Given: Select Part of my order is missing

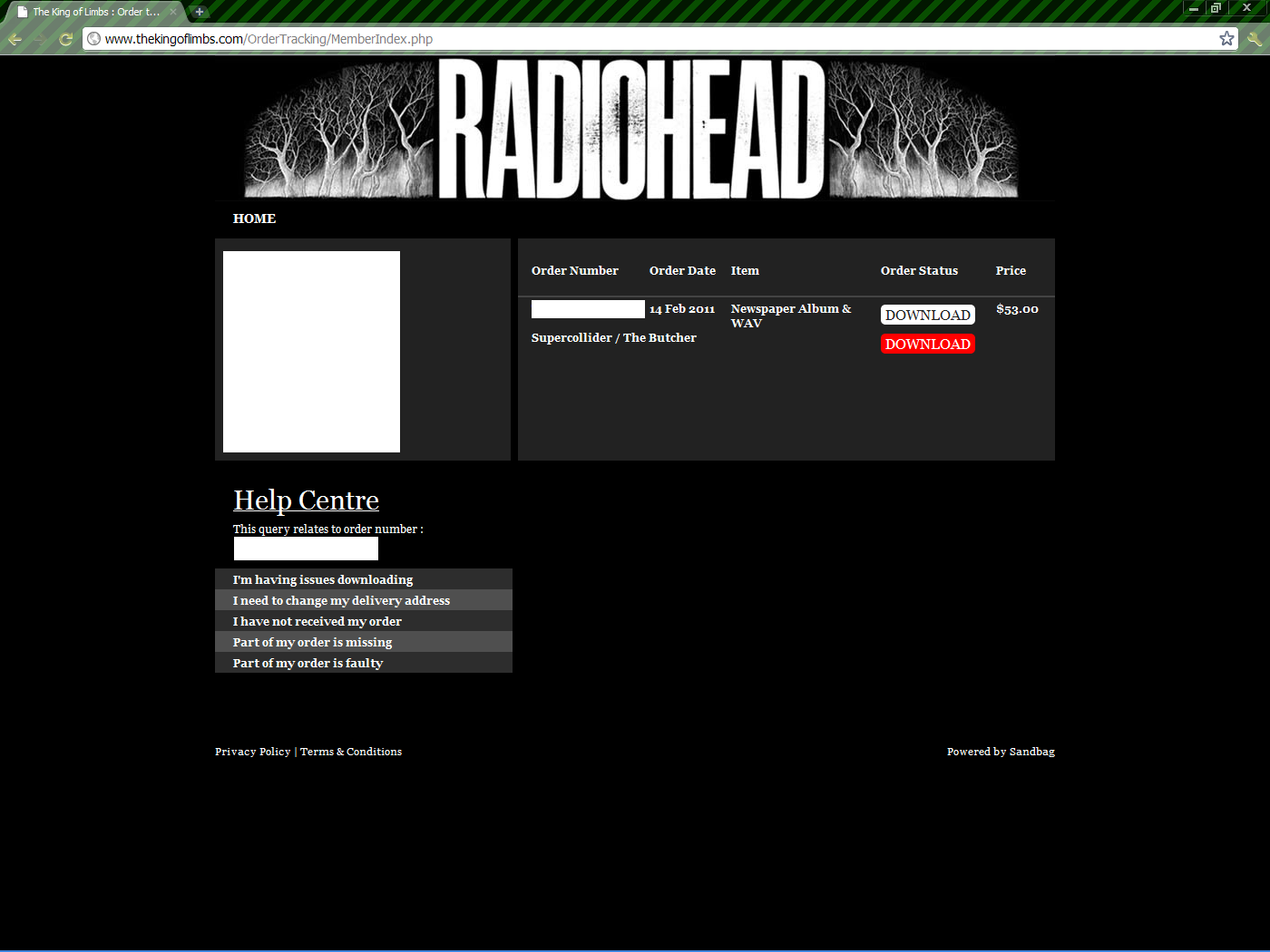Looking at the screenshot, I should 364,642.
